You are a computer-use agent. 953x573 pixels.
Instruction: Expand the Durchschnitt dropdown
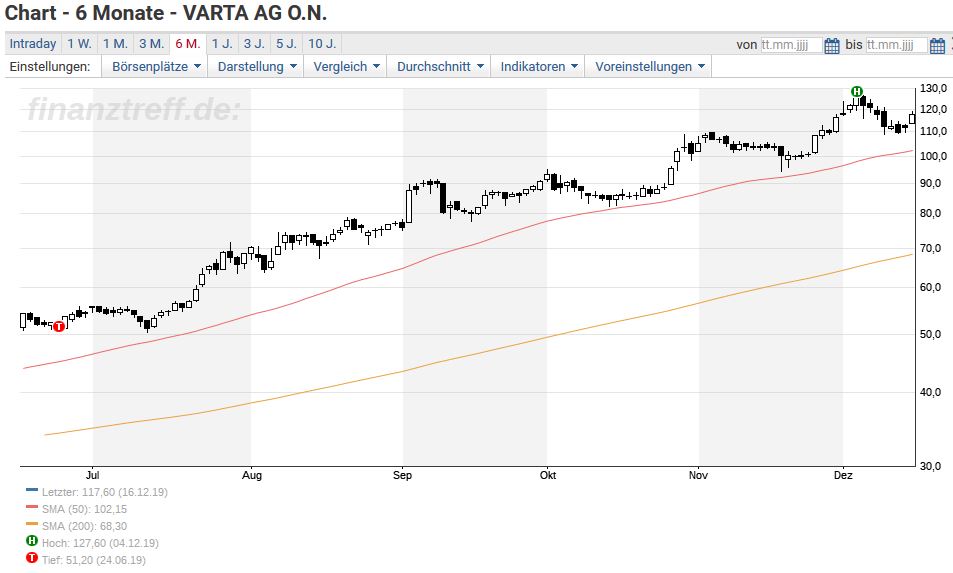(x=440, y=67)
